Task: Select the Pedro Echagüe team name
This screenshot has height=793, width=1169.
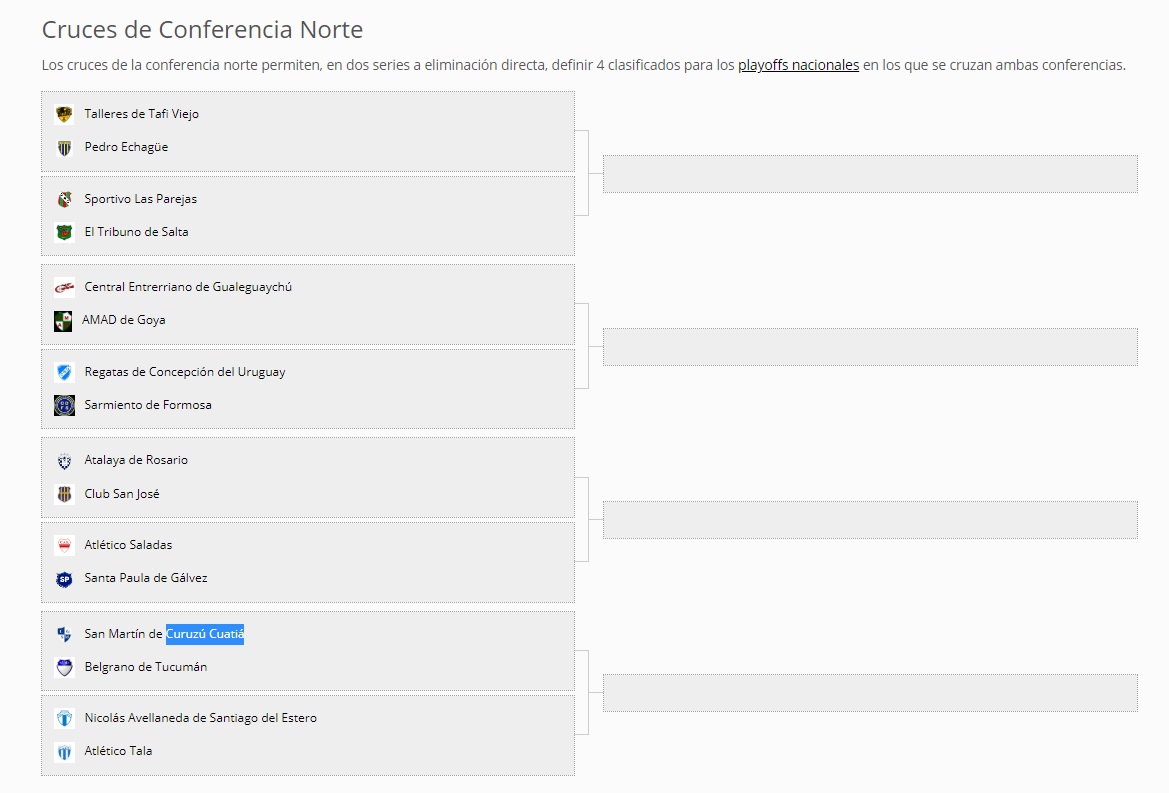Action: 126,147
